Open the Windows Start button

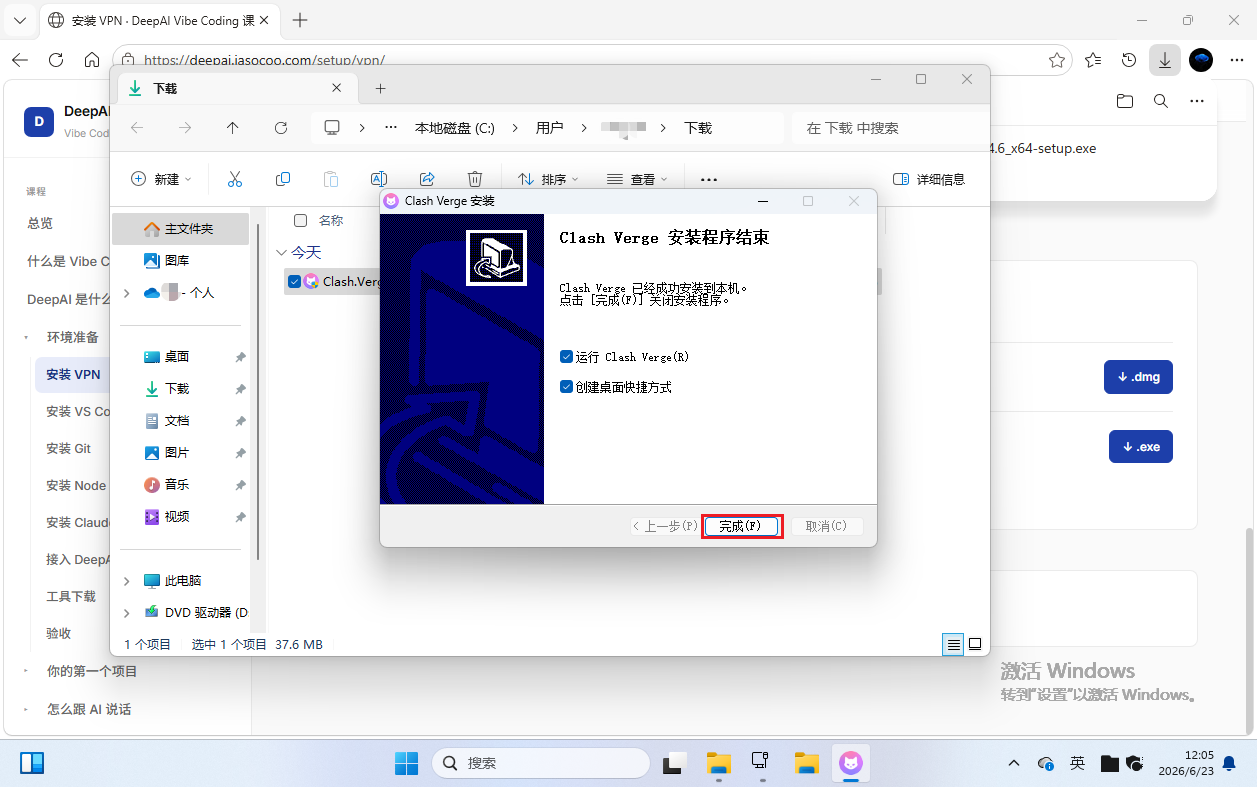click(407, 763)
